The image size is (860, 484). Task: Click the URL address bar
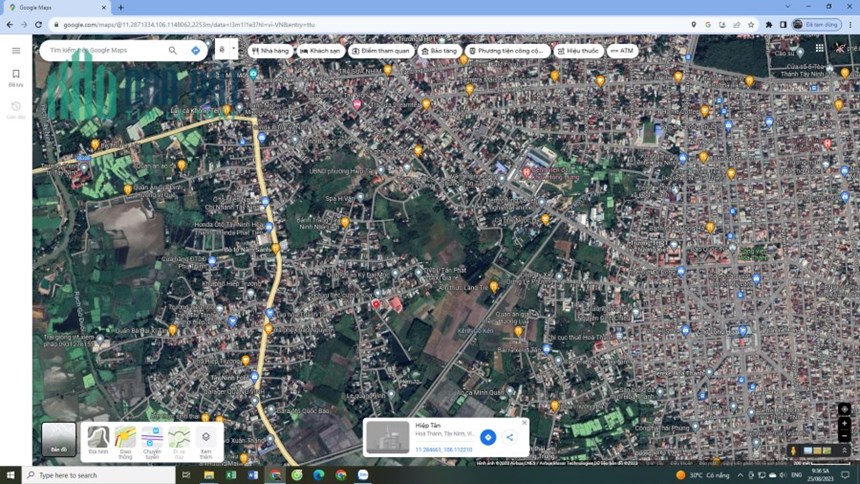pyautogui.click(x=367, y=25)
